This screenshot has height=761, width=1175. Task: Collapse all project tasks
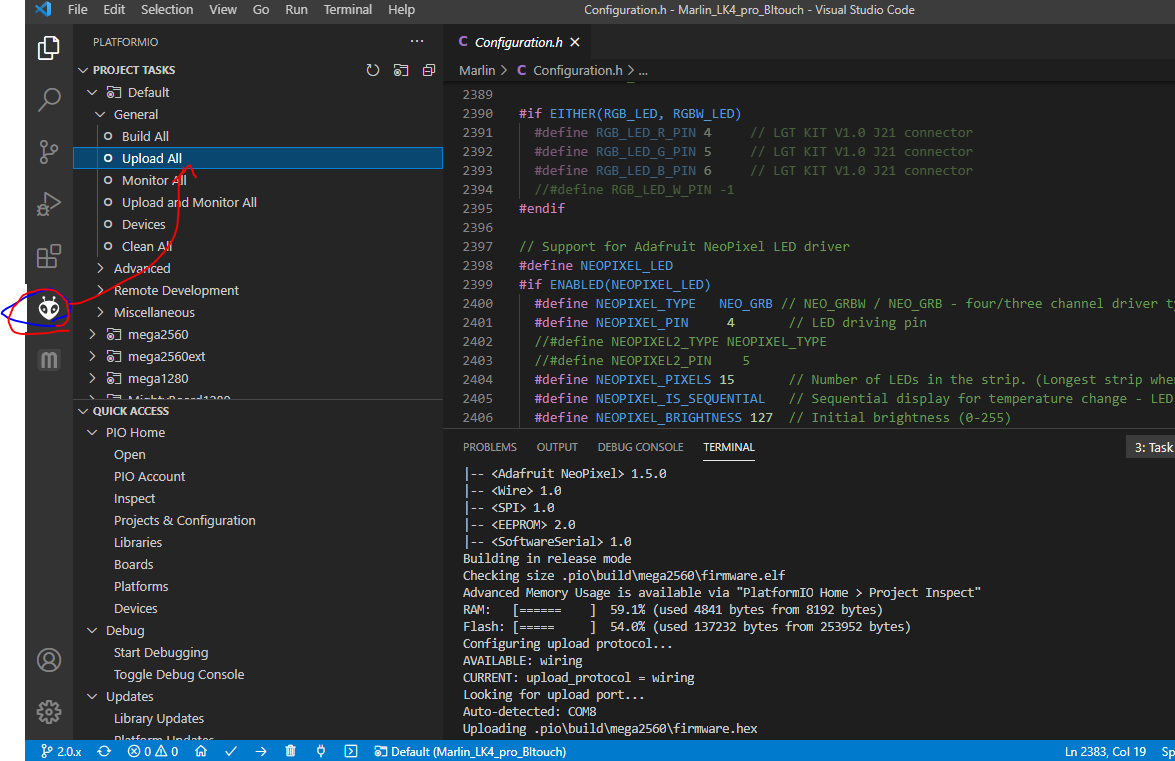coord(429,70)
